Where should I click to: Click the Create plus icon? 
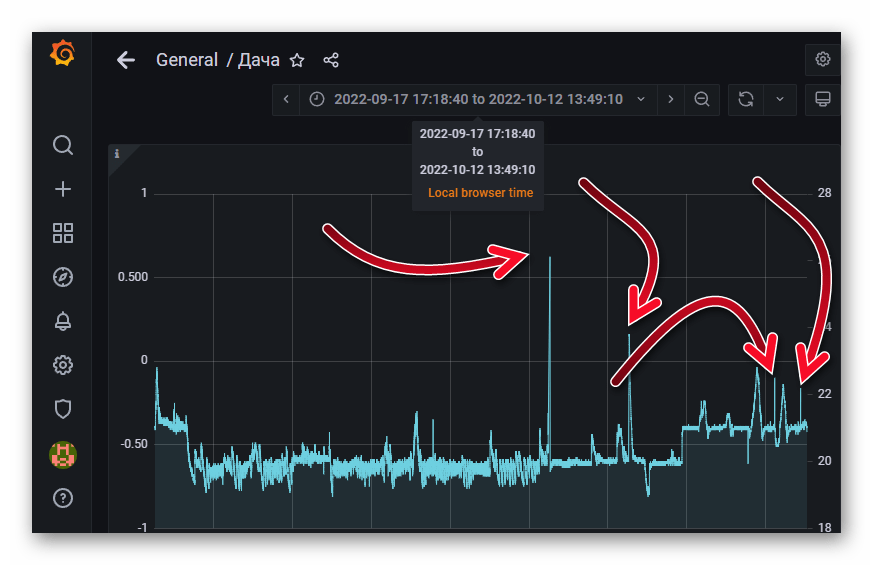coord(63,189)
